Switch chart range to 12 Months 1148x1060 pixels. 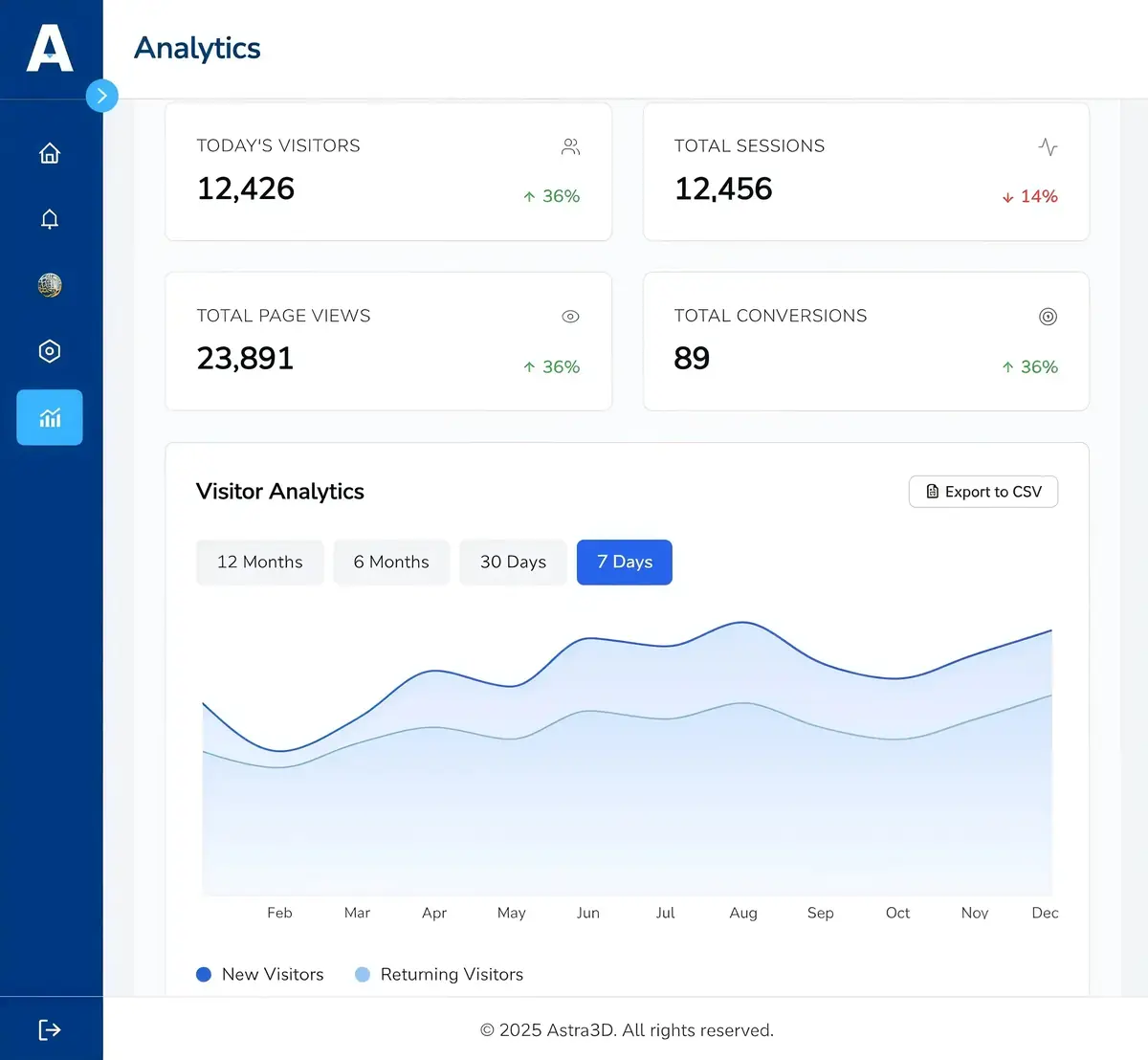[259, 563]
